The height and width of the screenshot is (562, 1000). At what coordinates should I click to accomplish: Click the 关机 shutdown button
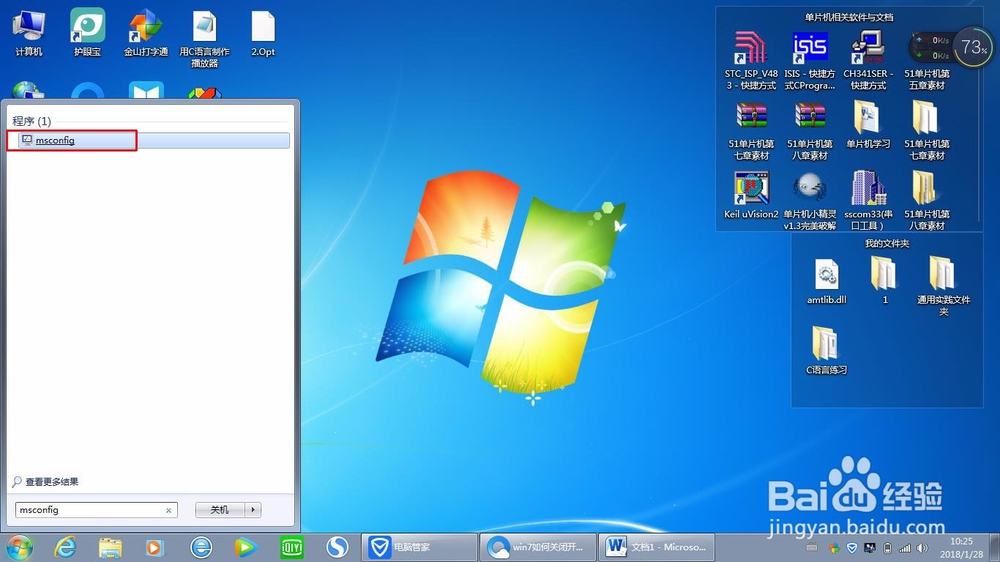point(220,510)
